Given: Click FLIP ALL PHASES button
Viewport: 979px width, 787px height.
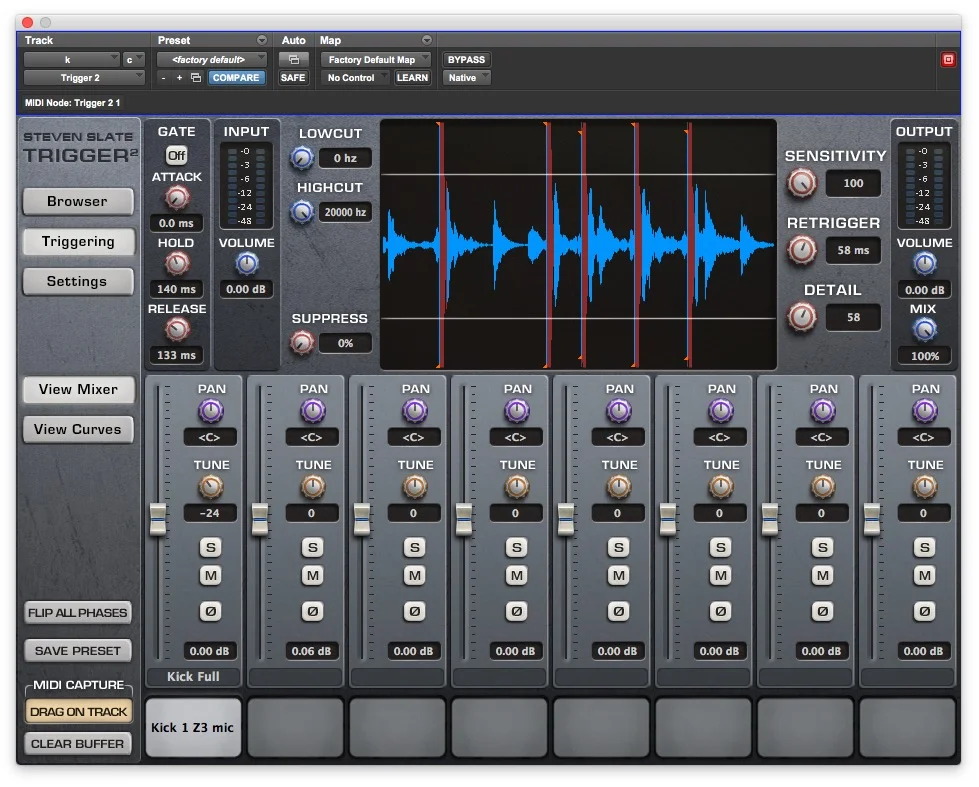Looking at the screenshot, I should (x=77, y=613).
